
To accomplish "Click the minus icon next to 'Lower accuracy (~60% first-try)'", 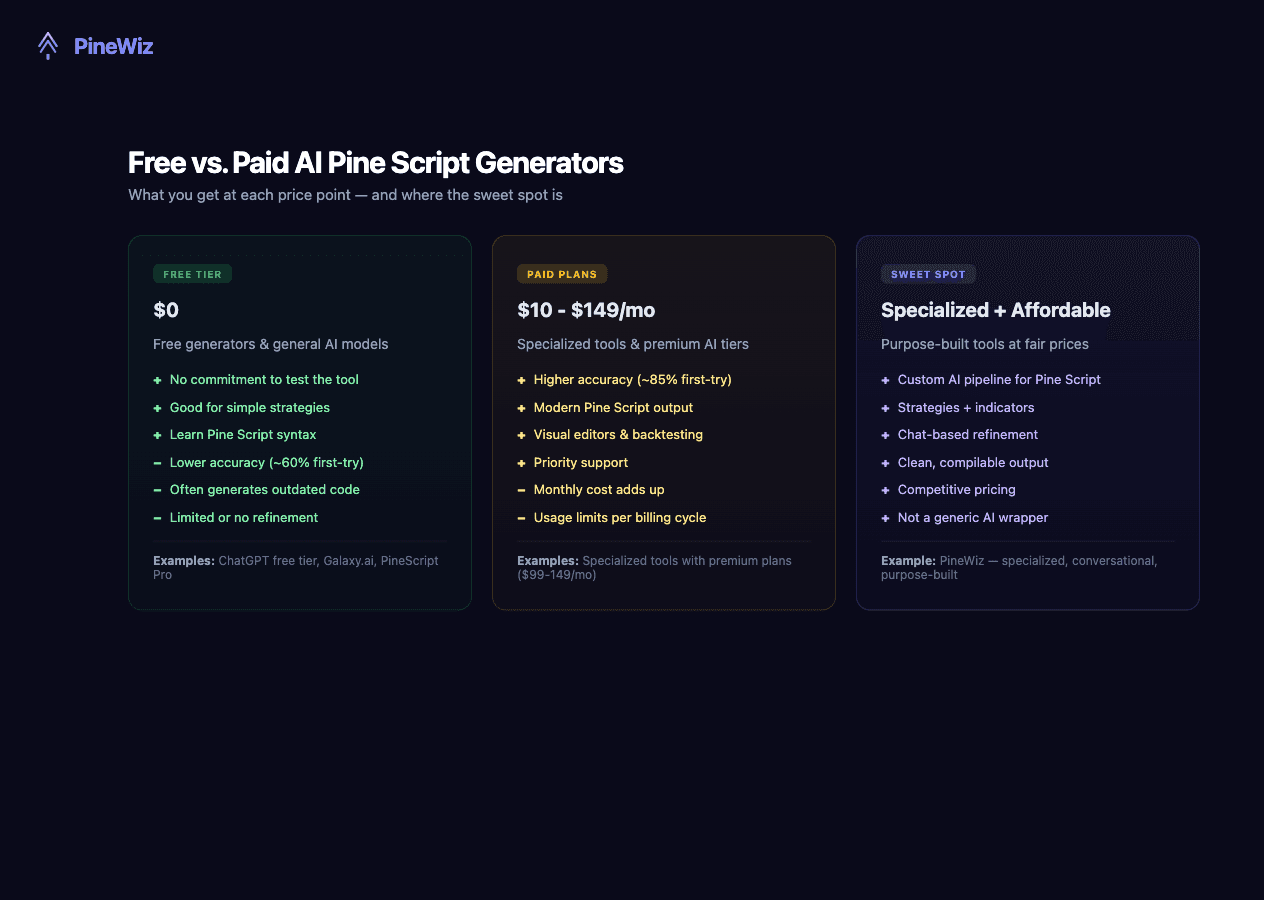I will (x=157, y=462).
